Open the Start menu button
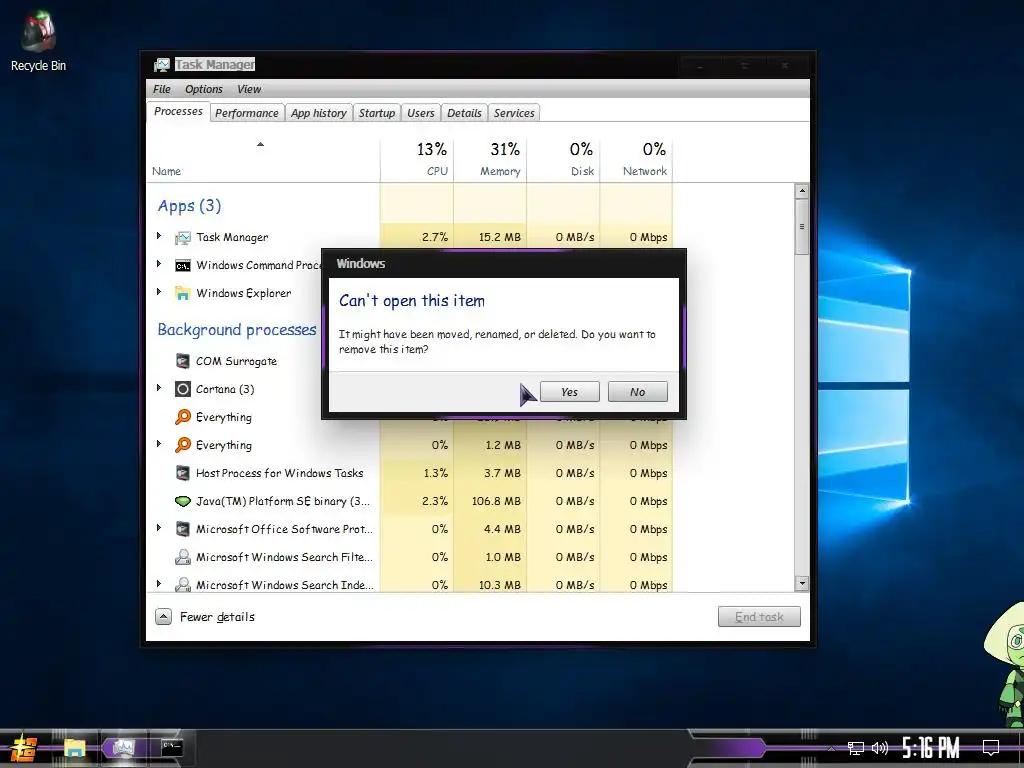The width and height of the screenshot is (1024, 768). pyautogui.click(x=24, y=748)
